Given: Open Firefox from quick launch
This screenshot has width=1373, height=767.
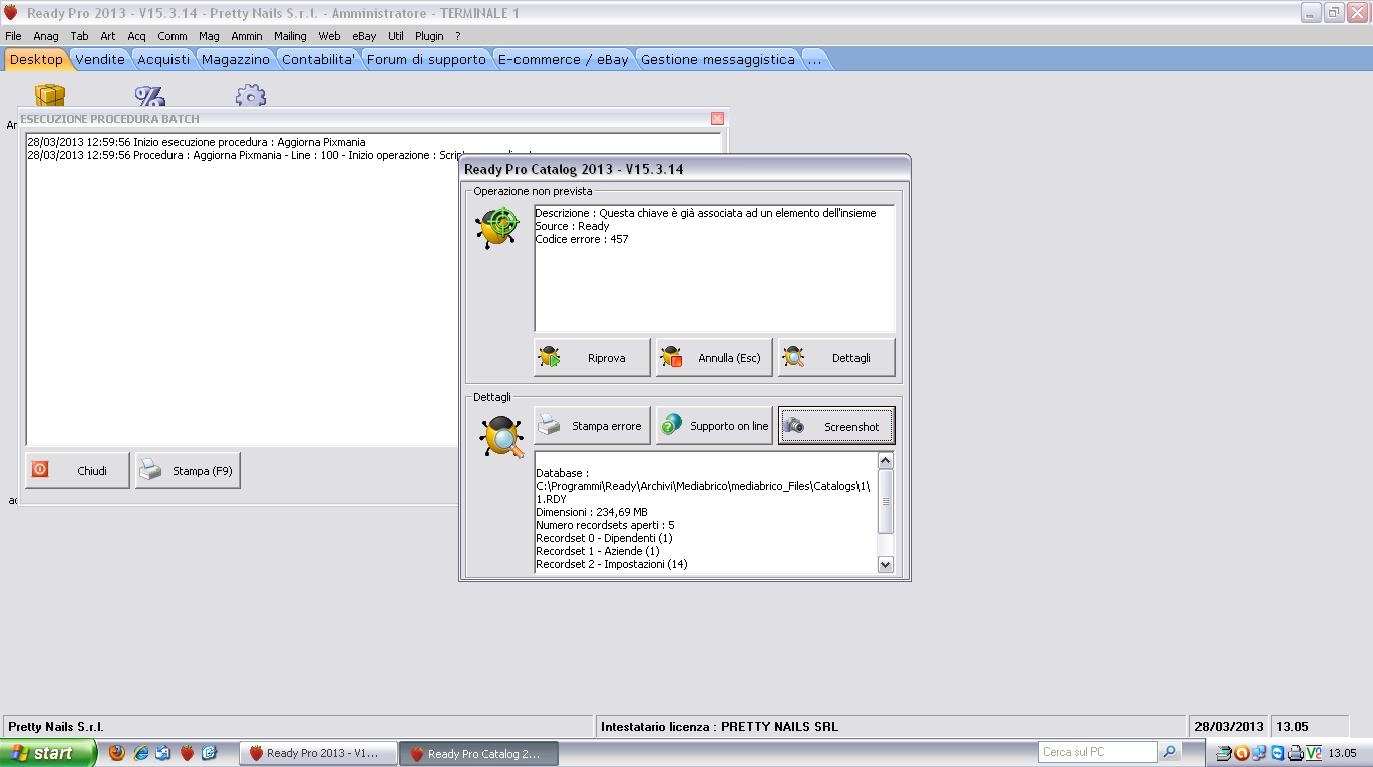Looking at the screenshot, I should (117, 753).
